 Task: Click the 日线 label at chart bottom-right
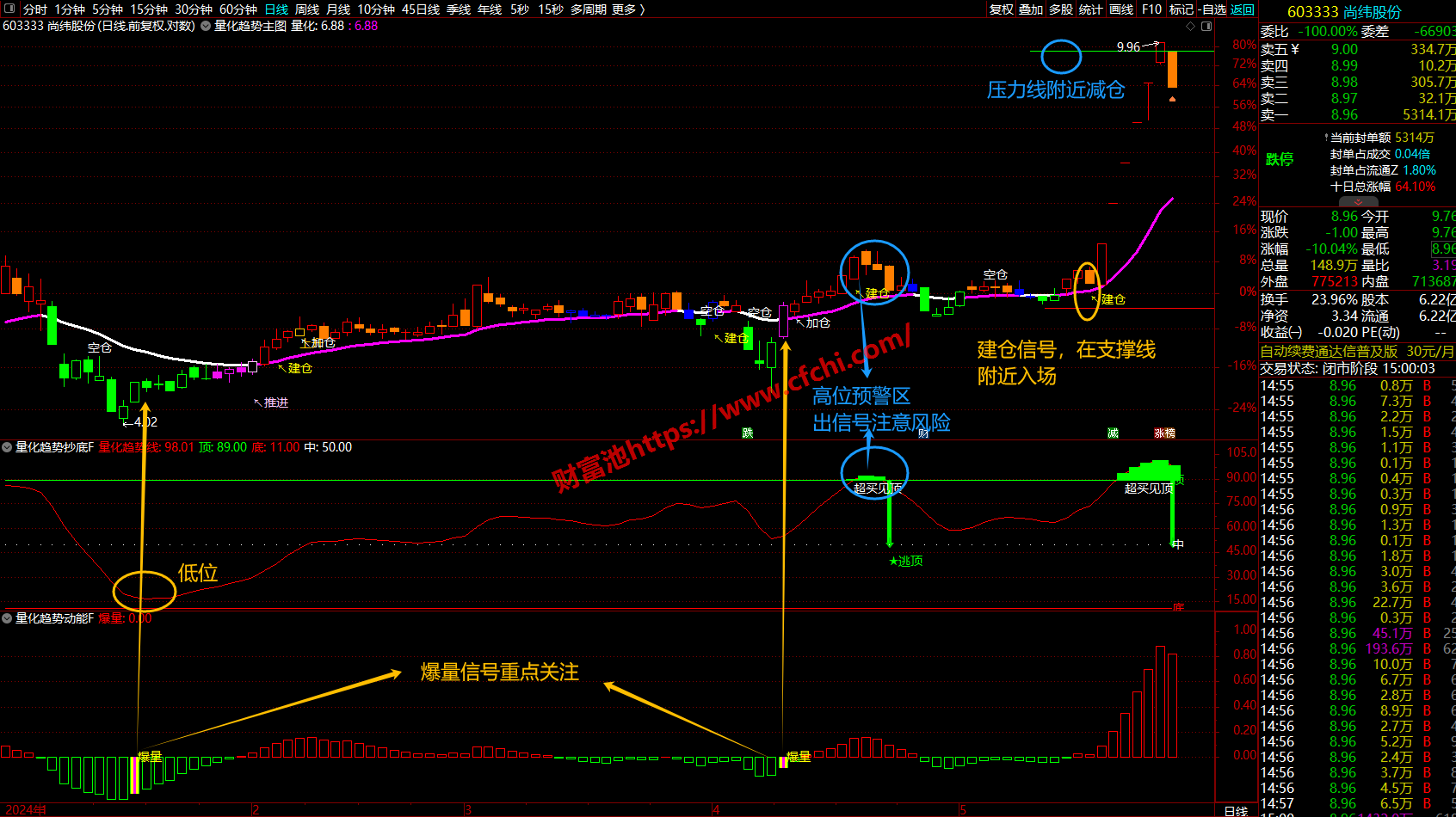pyautogui.click(x=1236, y=811)
